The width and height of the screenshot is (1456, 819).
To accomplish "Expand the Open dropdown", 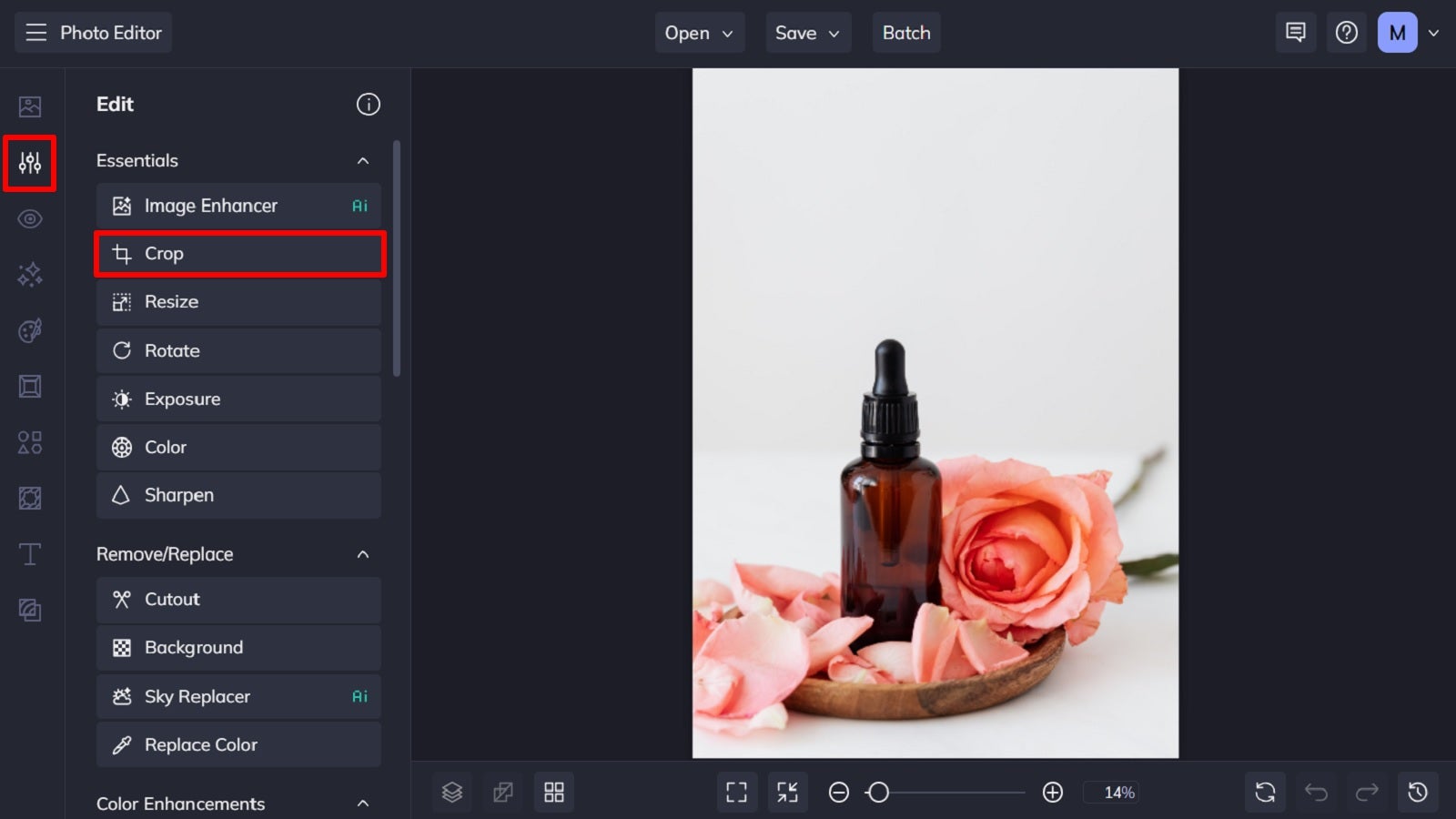I will click(x=699, y=33).
